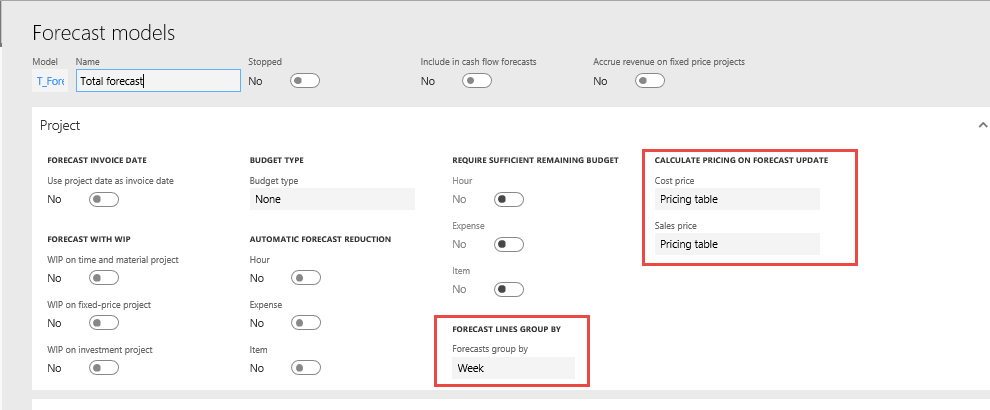The width and height of the screenshot is (990, 410).
Task: Toggle automatic forecast reduction for Expense
Action: [306, 323]
